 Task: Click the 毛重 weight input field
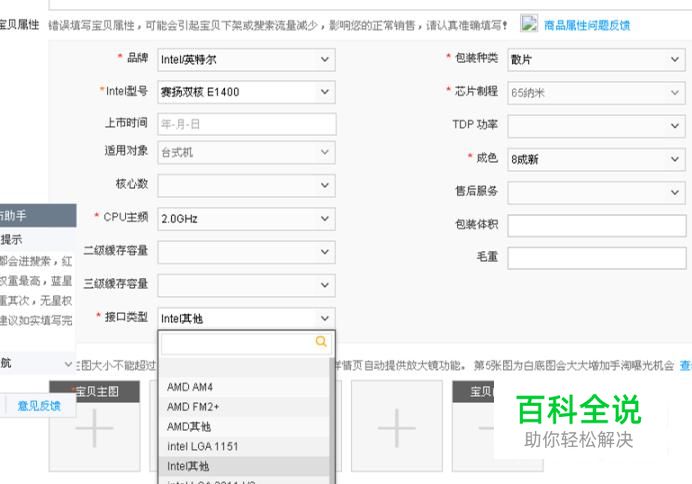(597, 258)
